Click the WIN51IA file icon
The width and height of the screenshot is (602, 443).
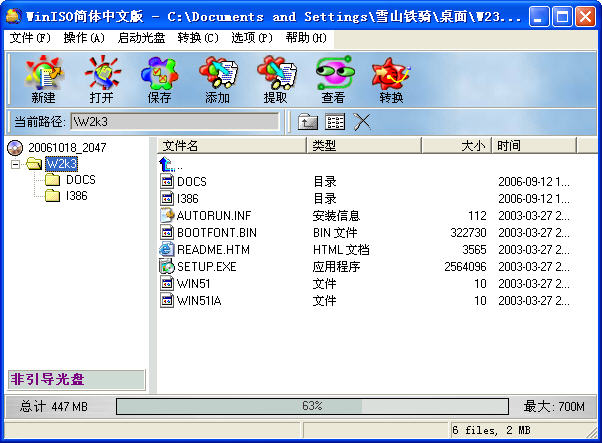pos(167,300)
